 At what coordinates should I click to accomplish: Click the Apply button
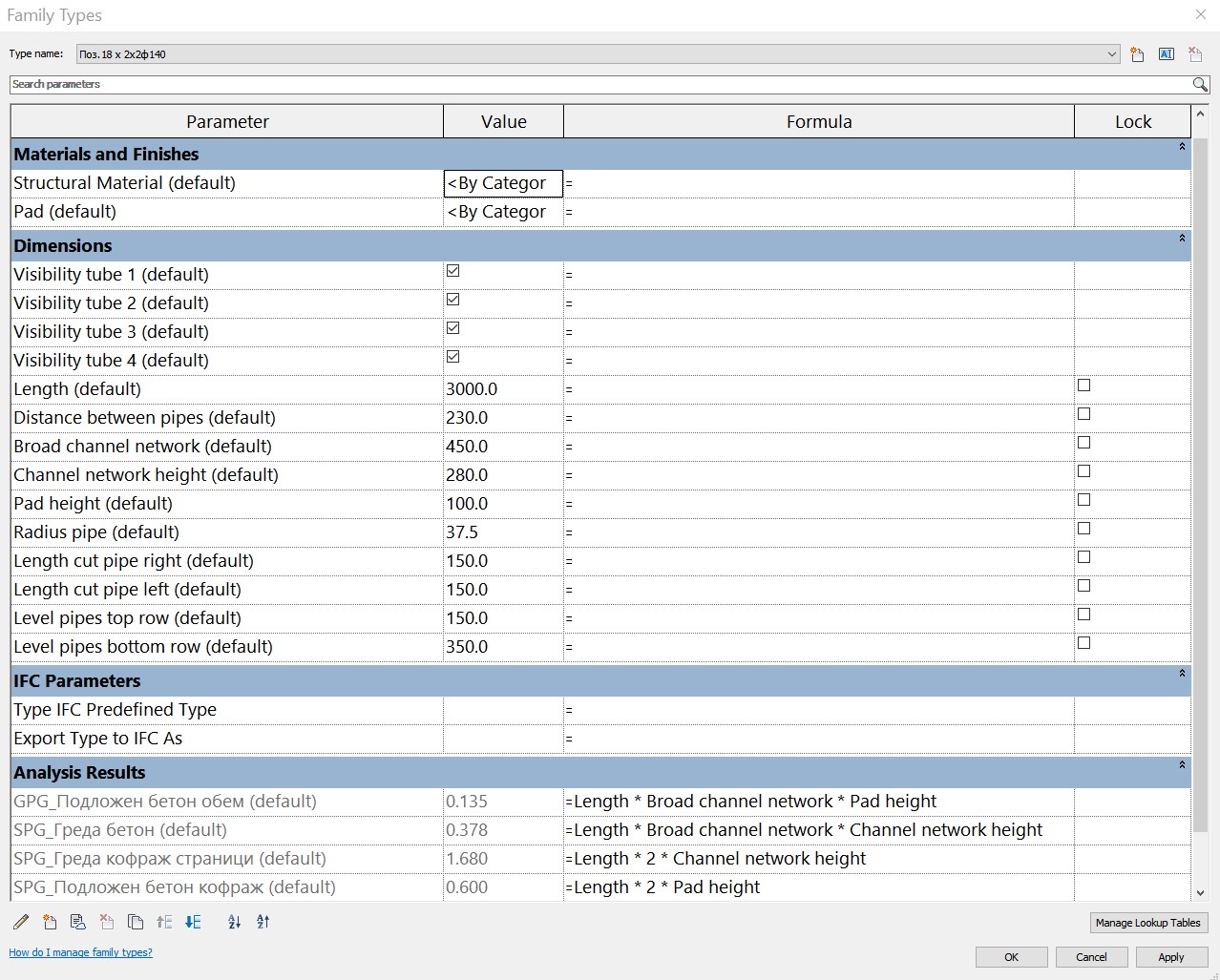pyautogui.click(x=1171, y=957)
